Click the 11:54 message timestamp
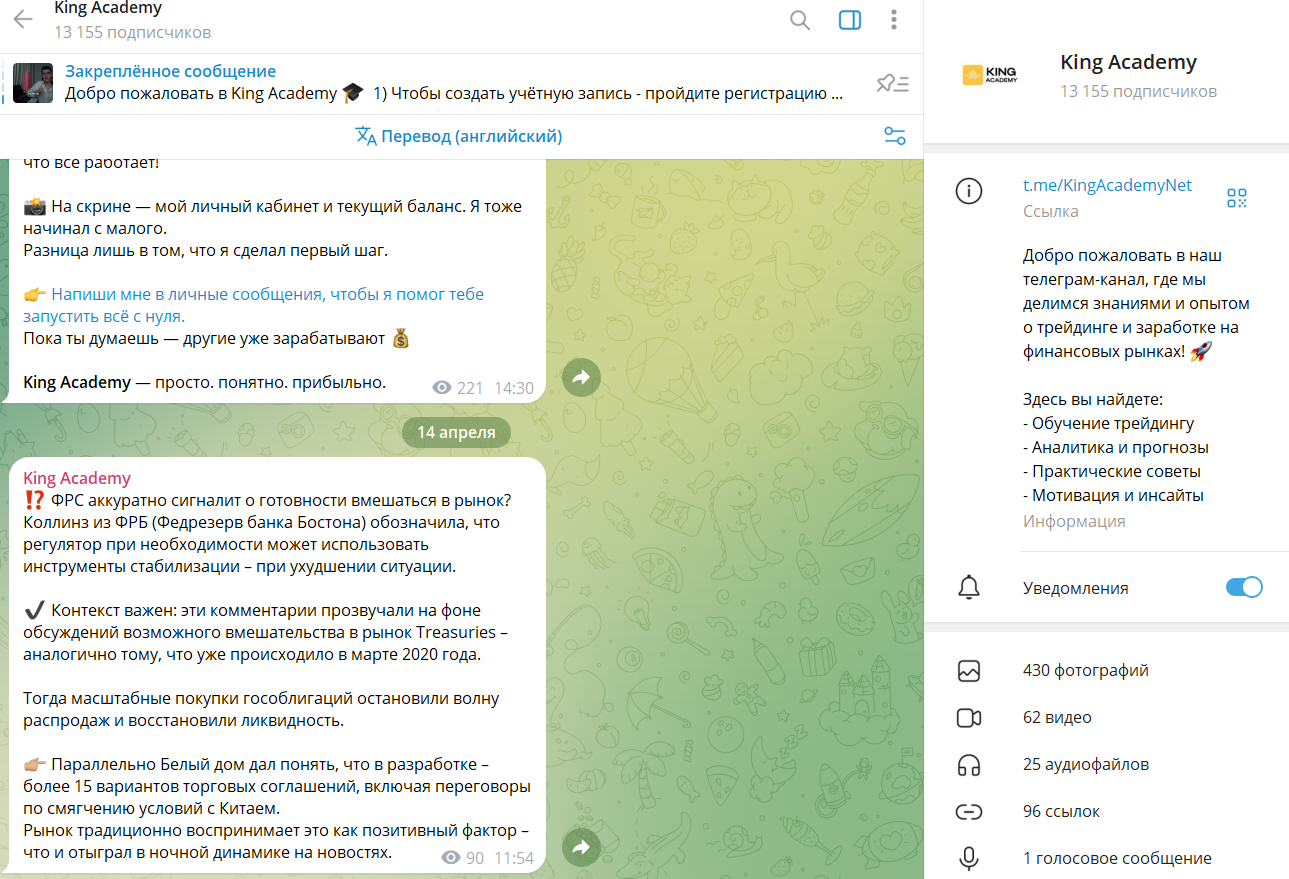This screenshot has height=879, width=1289. (x=514, y=858)
